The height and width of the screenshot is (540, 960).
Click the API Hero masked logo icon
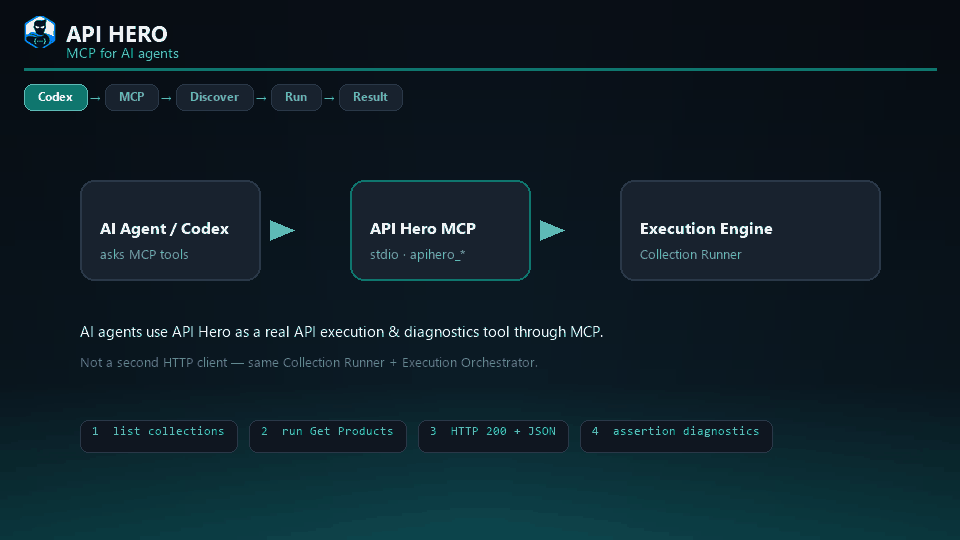40,32
